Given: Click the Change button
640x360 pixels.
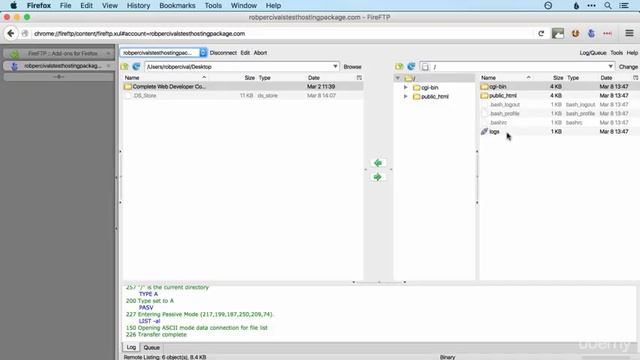Looking at the screenshot, I should pos(628,67).
